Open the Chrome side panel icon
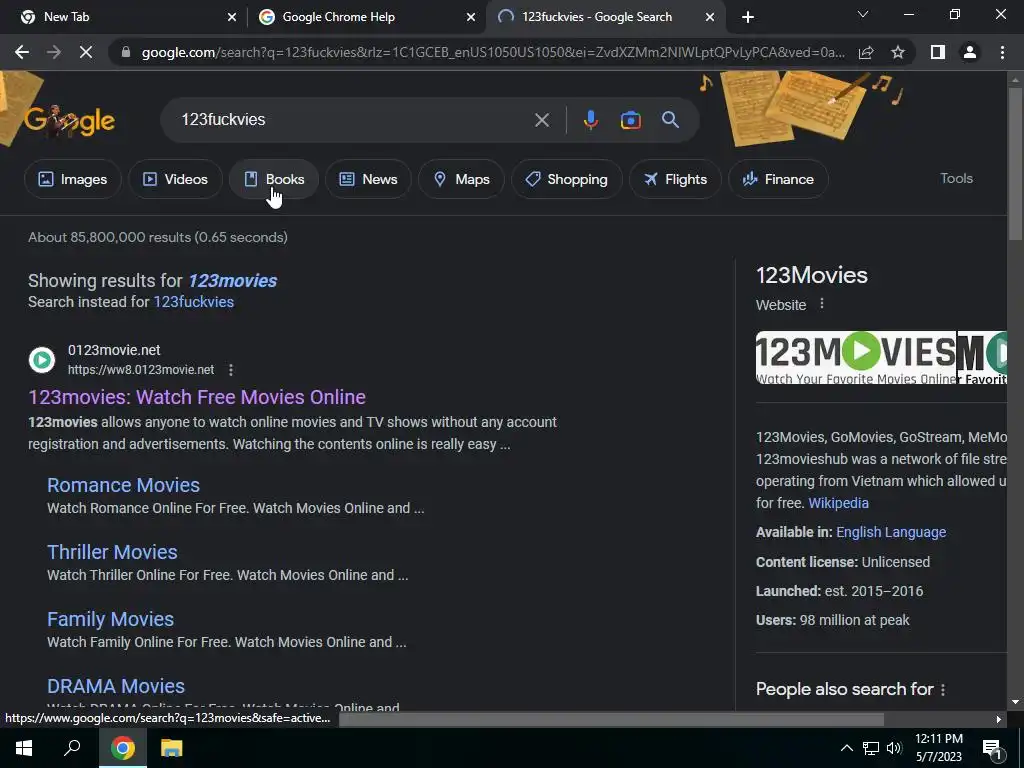1024x768 pixels. [x=938, y=52]
